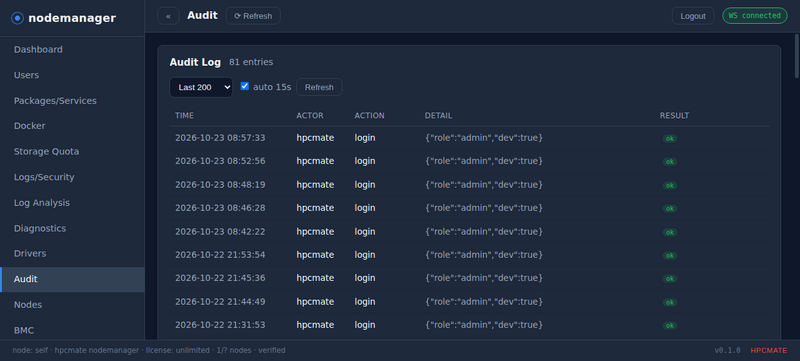This screenshot has height=361, width=800.
Task: Click ok badge in the 21:31:53 row
Action: click(x=670, y=326)
